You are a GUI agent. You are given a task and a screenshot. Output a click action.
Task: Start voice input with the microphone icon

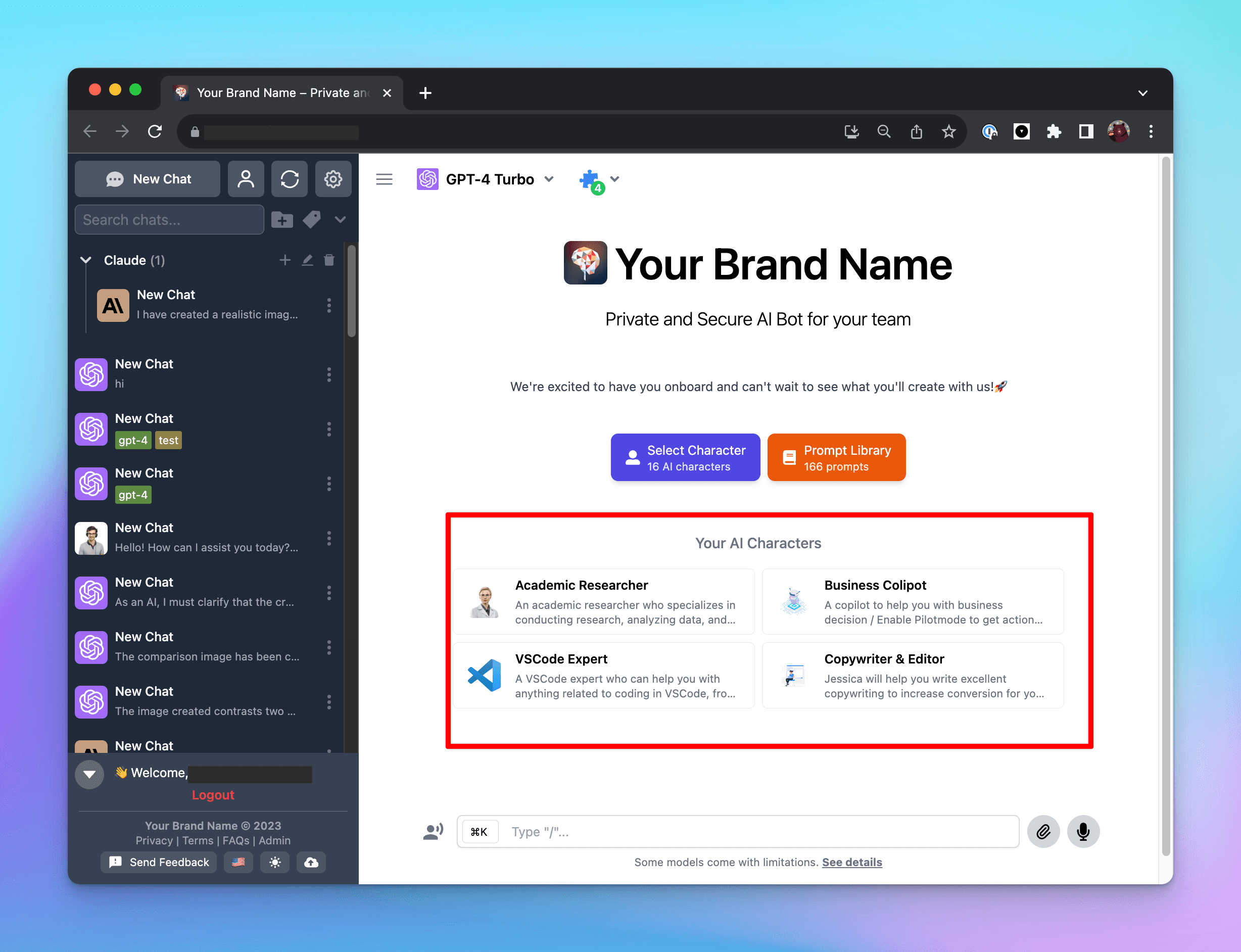[1083, 831]
